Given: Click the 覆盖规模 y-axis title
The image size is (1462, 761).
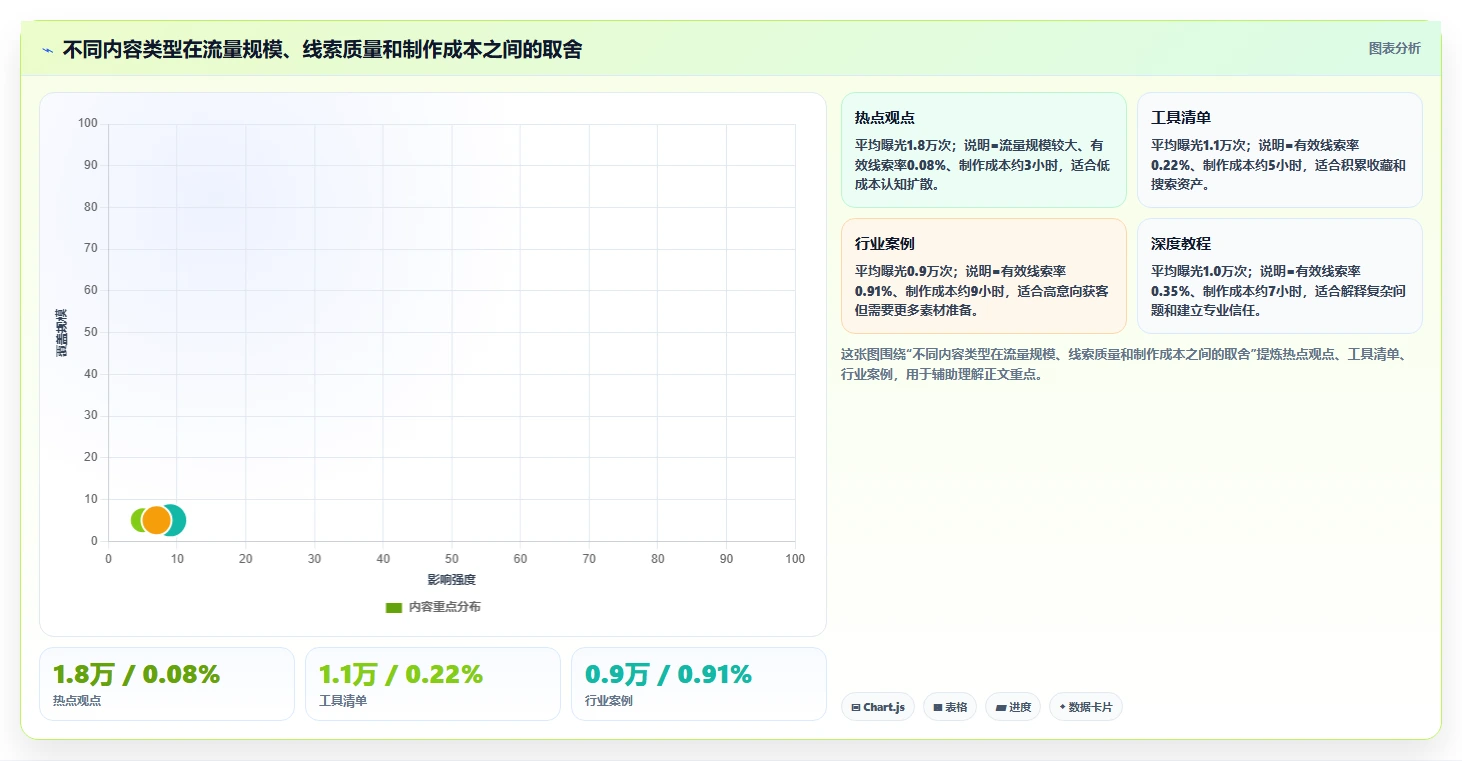Looking at the screenshot, I should [x=61, y=333].
